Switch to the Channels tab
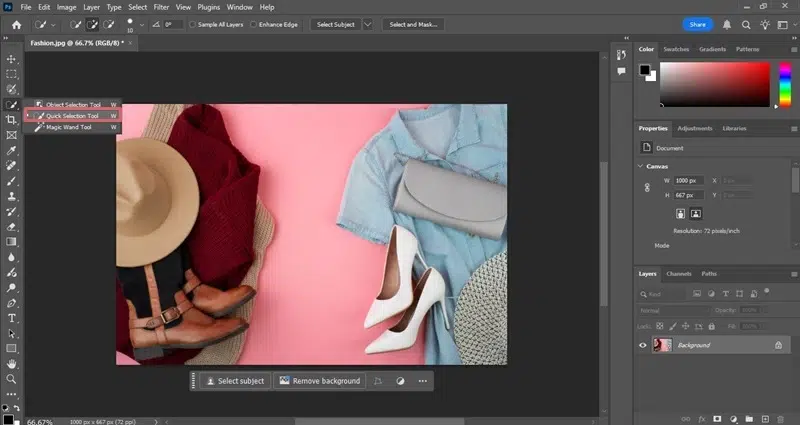 (x=679, y=273)
